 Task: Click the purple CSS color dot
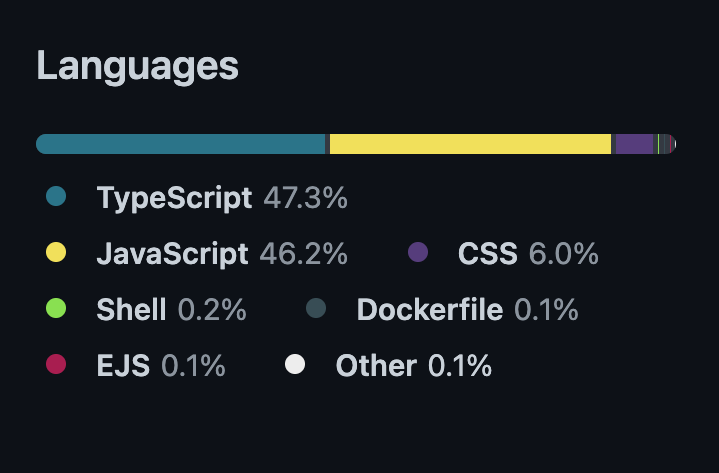click(x=418, y=252)
